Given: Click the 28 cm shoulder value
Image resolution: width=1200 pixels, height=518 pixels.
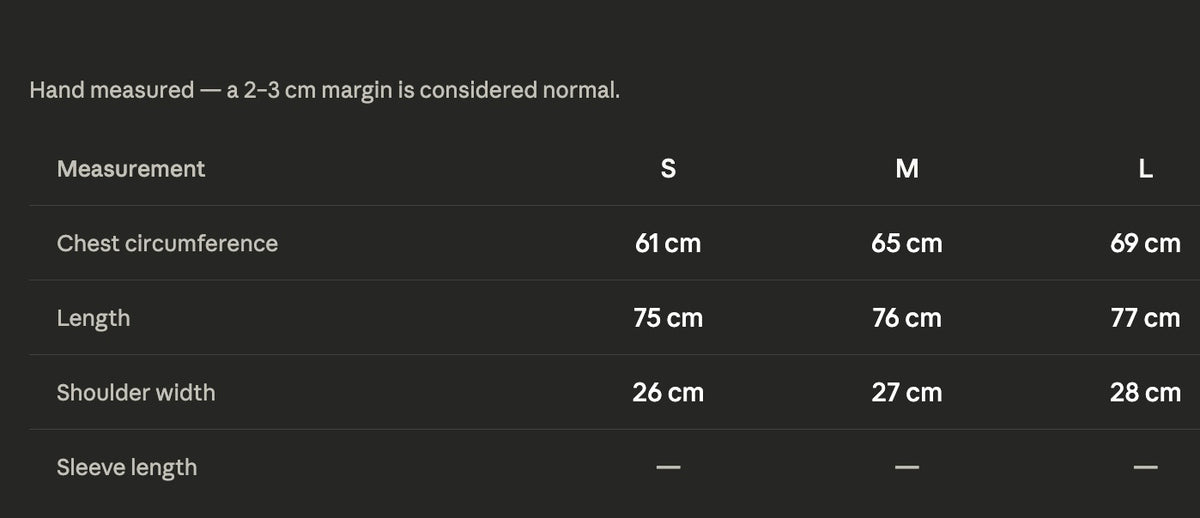Looking at the screenshot, I should [1145, 392].
